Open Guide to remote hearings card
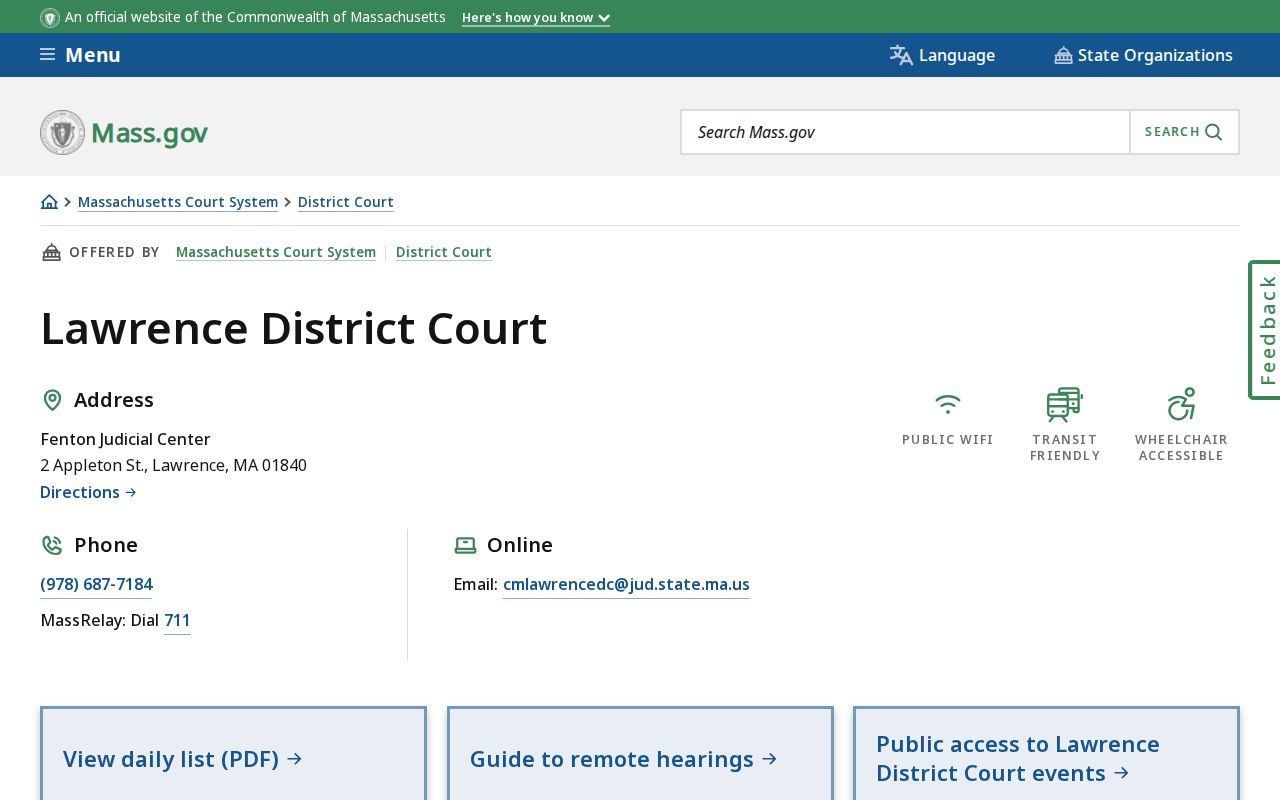The height and width of the screenshot is (800, 1280). (x=640, y=754)
